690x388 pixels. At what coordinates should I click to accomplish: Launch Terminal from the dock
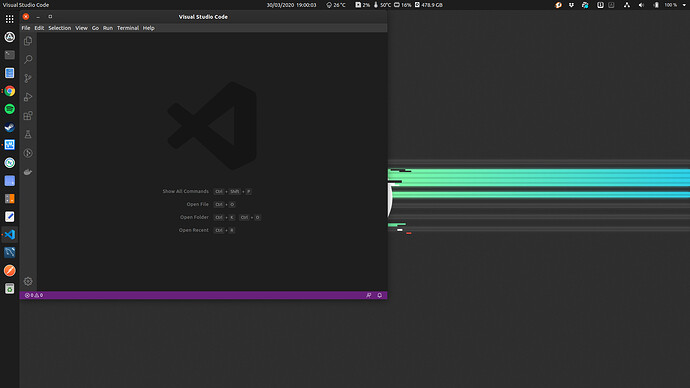coord(10,55)
